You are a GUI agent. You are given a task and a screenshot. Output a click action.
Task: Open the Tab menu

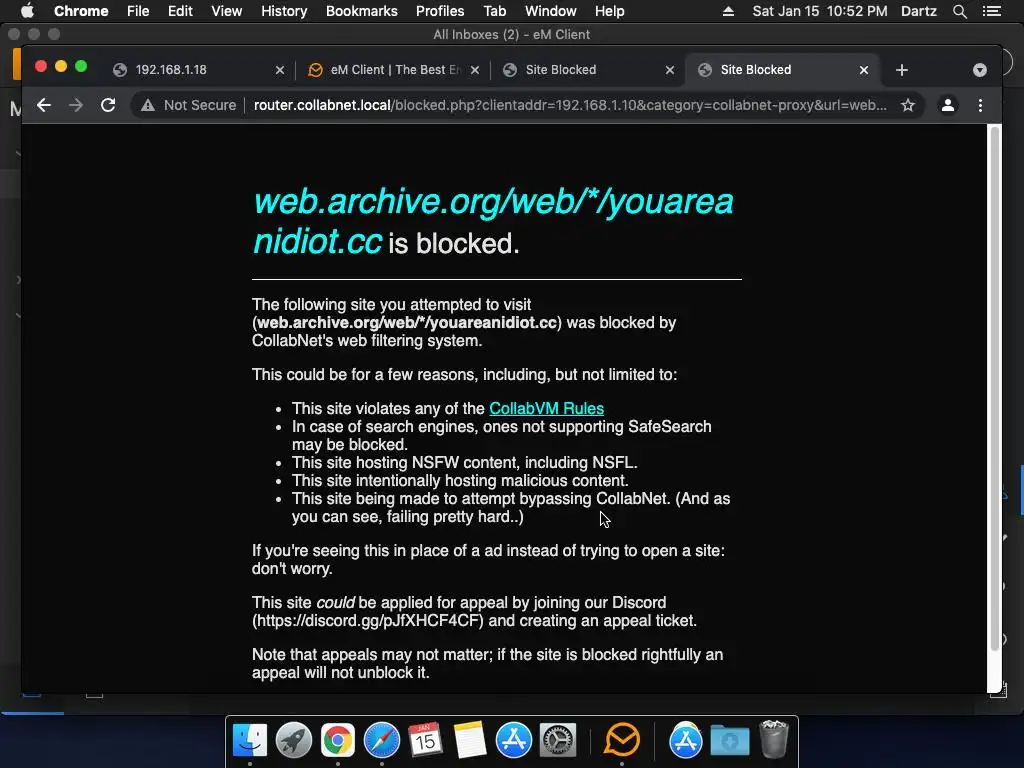[x=494, y=11]
